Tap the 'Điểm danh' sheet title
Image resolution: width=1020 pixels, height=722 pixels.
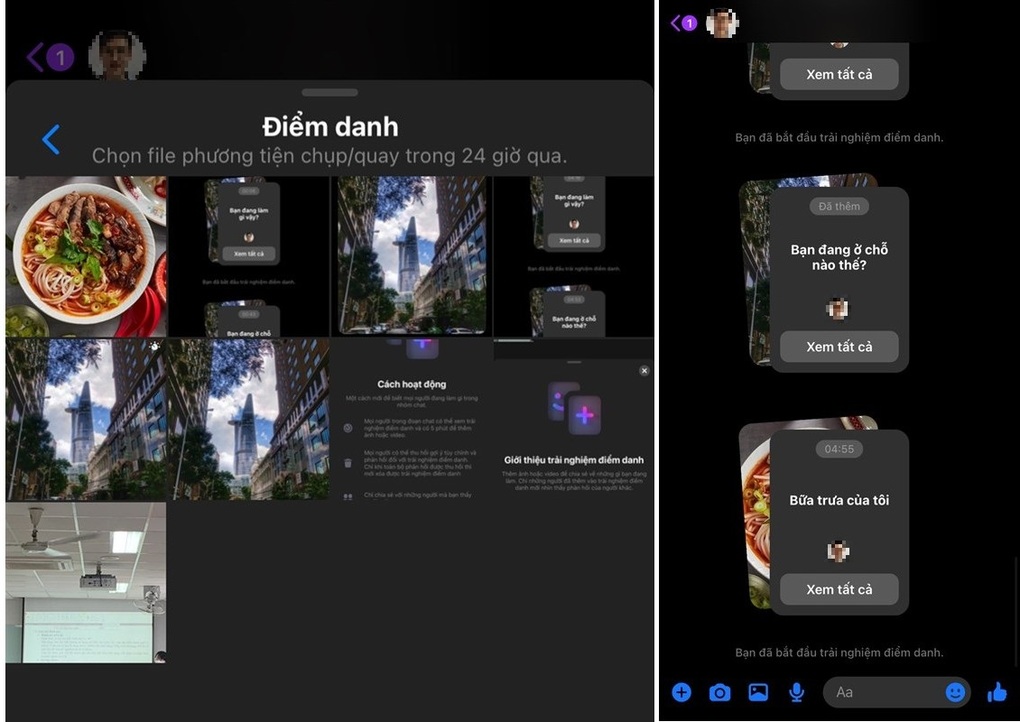point(330,127)
